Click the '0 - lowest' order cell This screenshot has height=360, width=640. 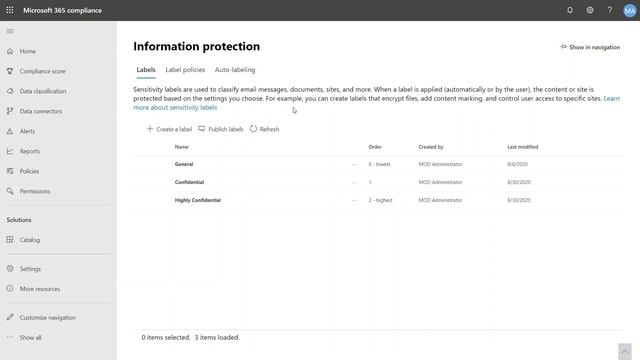point(379,164)
